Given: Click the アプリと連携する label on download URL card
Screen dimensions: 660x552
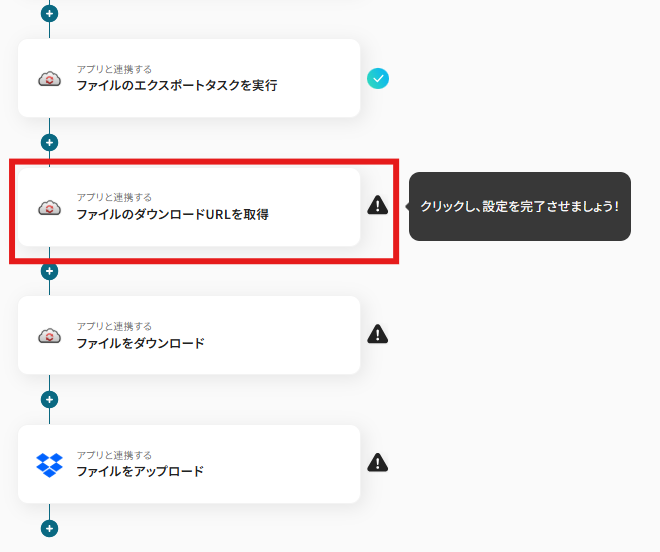Looking at the screenshot, I should (x=114, y=197).
